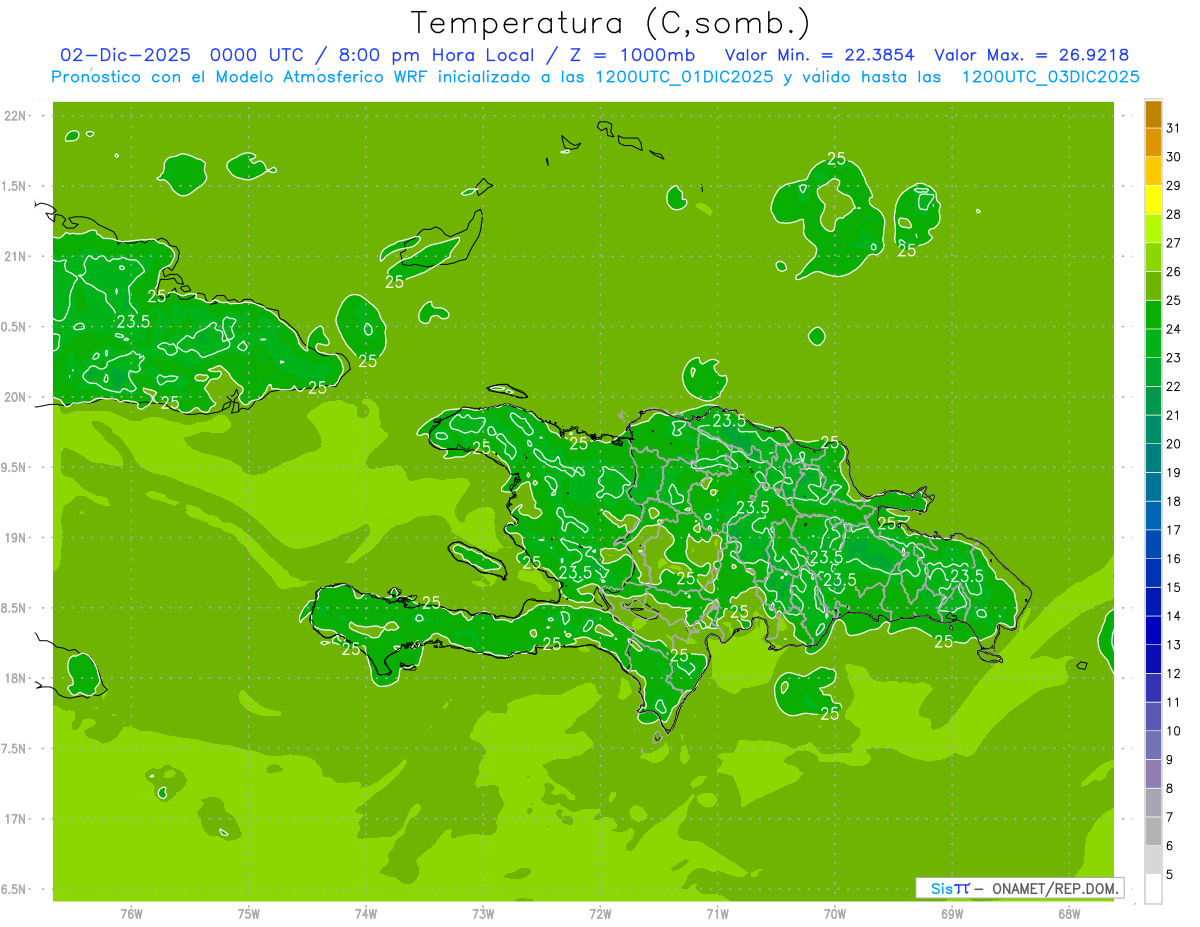1200x927 pixels.
Task: Pick the colorbar swatch between 30 and 31
Action: pos(1153,142)
